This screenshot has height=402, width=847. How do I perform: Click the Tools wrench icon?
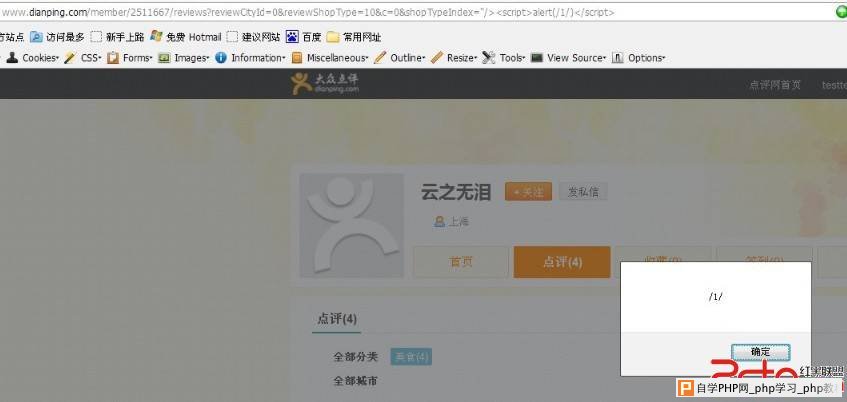point(488,57)
